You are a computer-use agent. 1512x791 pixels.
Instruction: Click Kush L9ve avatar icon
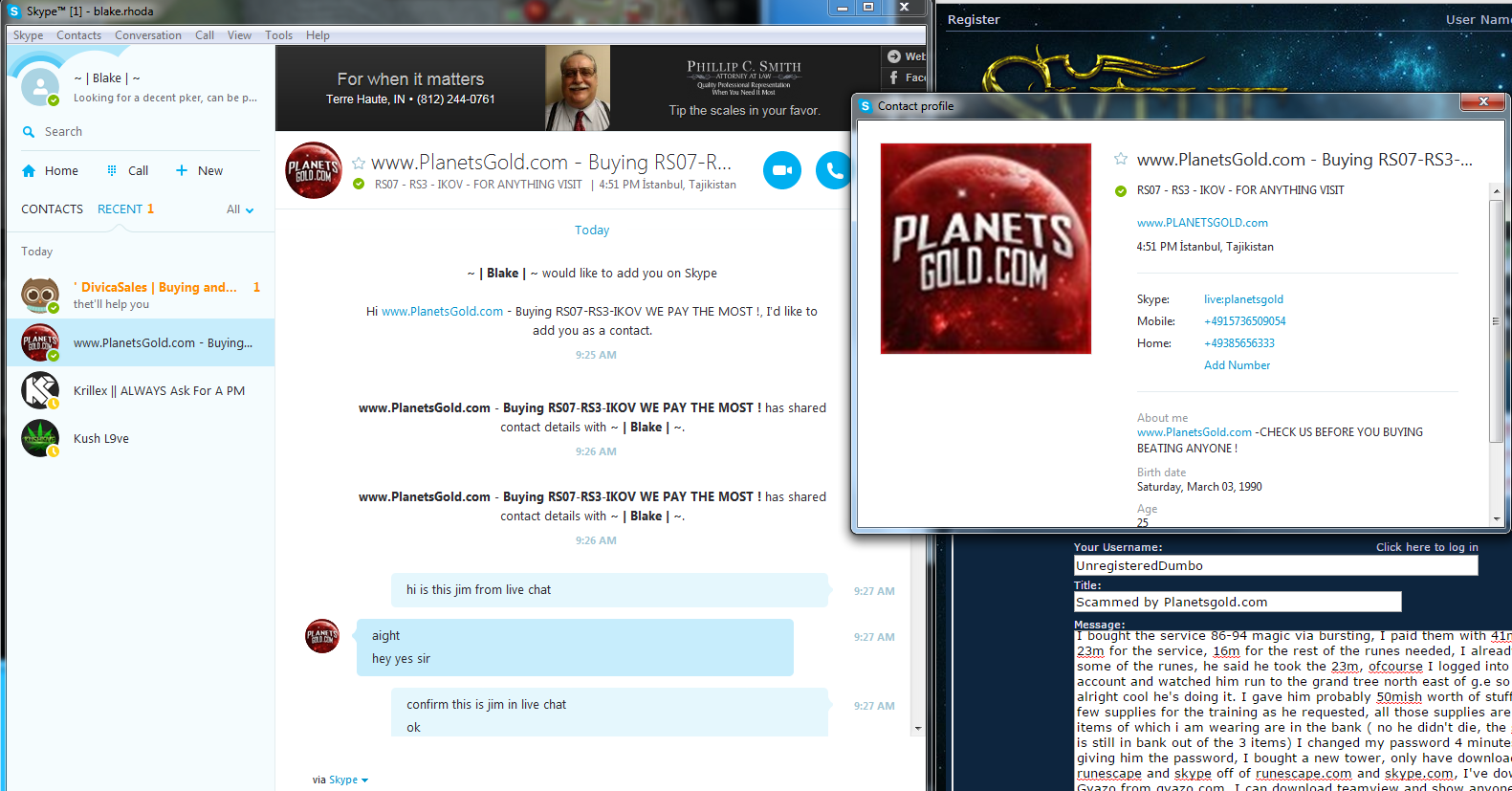[x=40, y=438]
